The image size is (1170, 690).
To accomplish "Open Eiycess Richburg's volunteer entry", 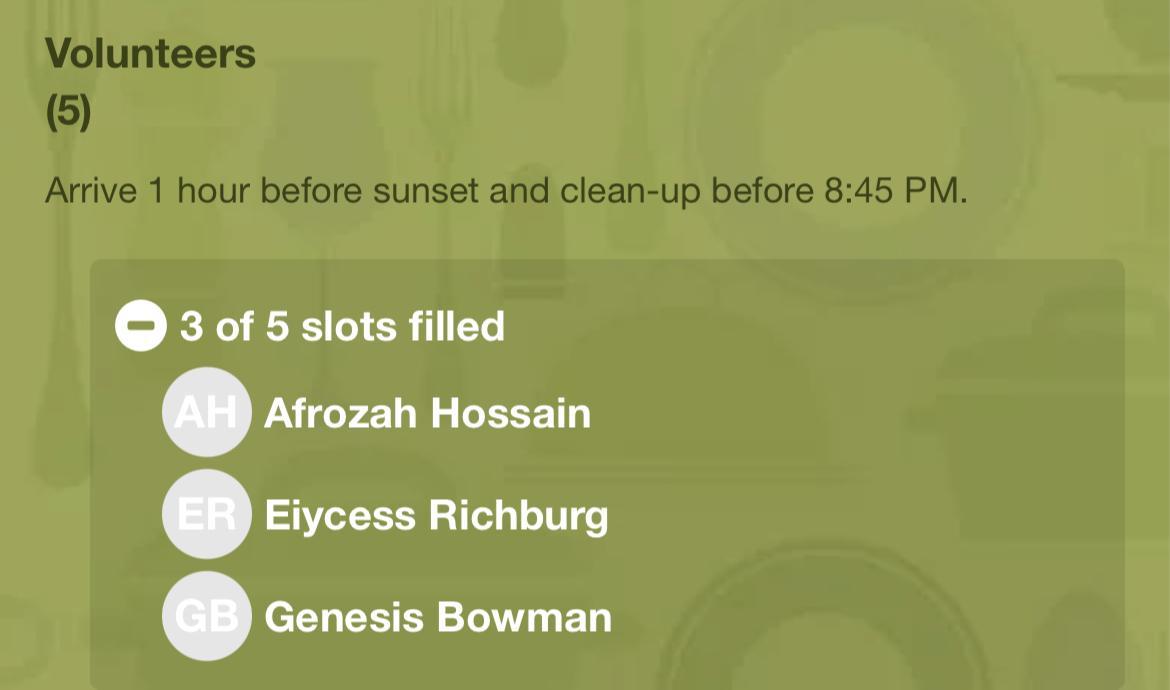I will (x=435, y=515).
